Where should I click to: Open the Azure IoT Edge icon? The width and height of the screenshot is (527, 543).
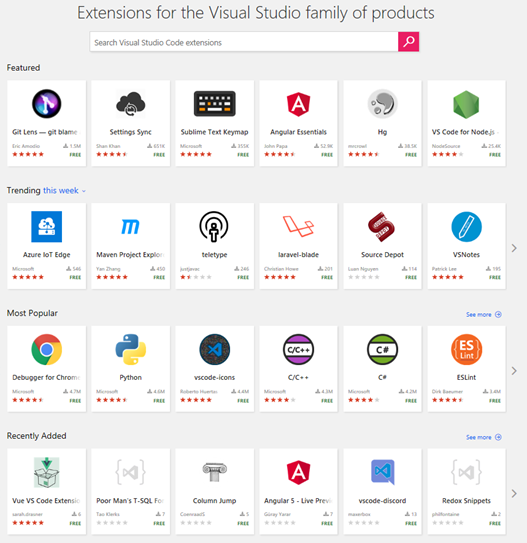[46, 226]
